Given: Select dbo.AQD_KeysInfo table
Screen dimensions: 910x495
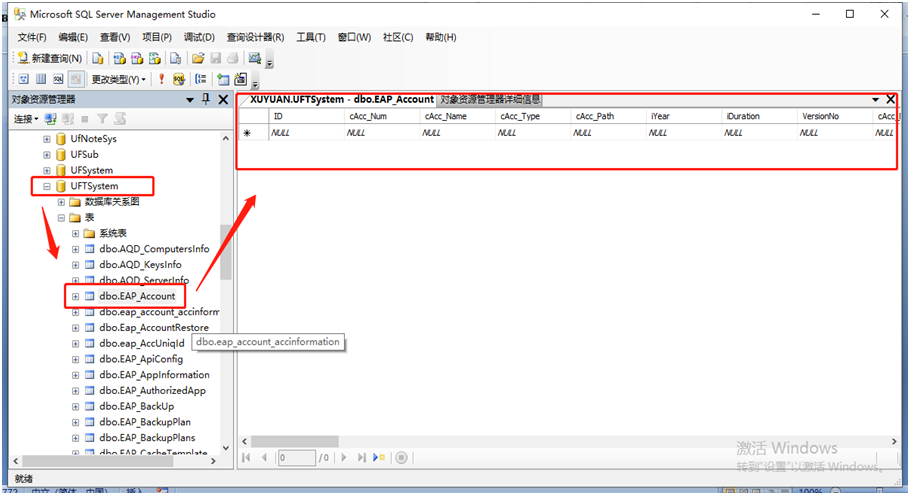Looking at the screenshot, I should point(140,265).
